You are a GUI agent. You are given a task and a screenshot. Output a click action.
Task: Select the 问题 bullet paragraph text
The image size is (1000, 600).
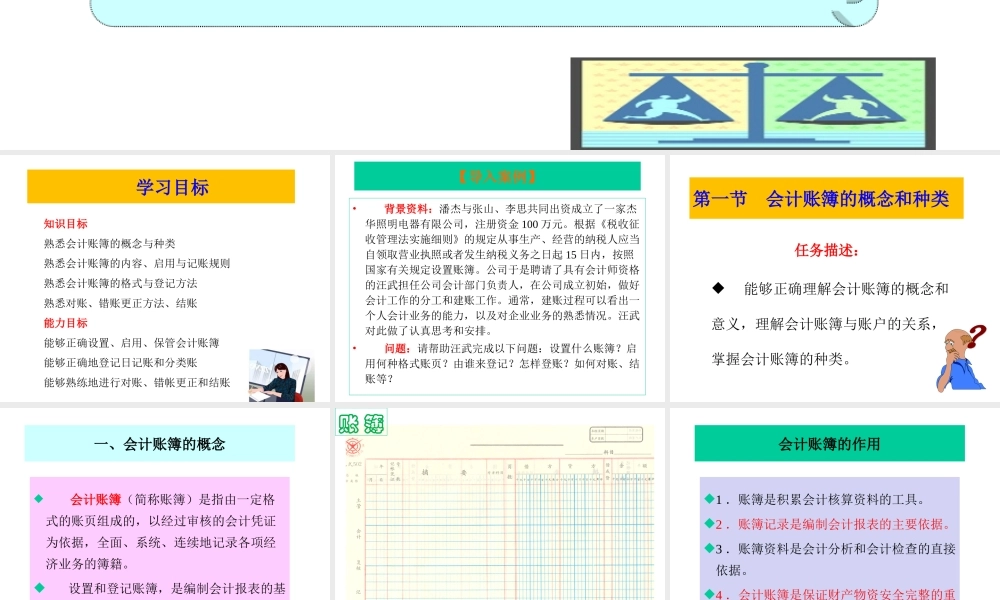500,360
